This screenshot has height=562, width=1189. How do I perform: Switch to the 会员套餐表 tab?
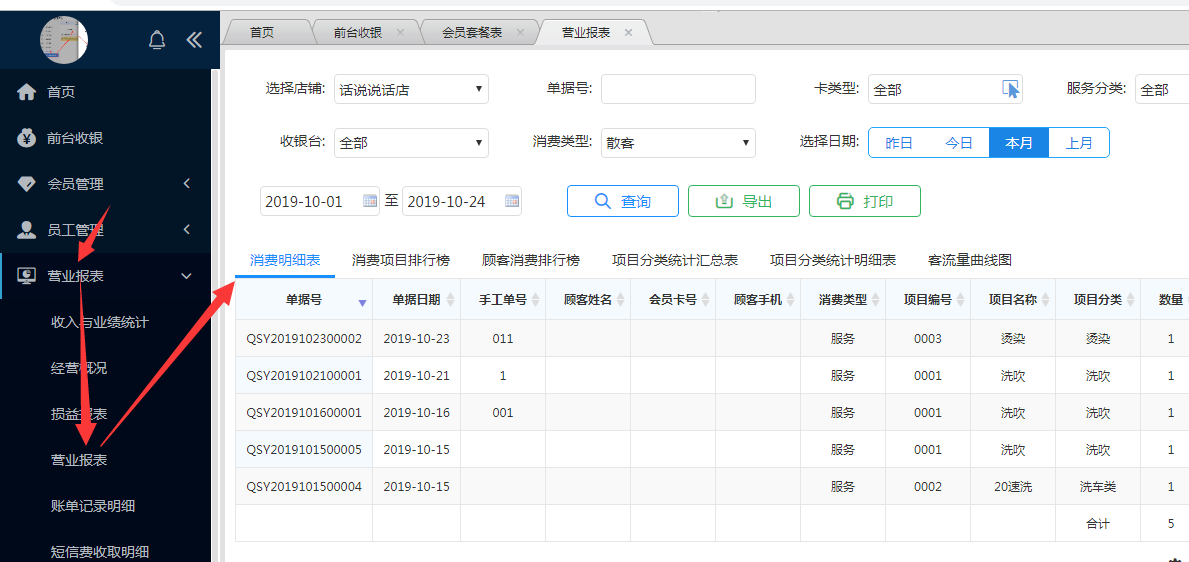(x=472, y=33)
